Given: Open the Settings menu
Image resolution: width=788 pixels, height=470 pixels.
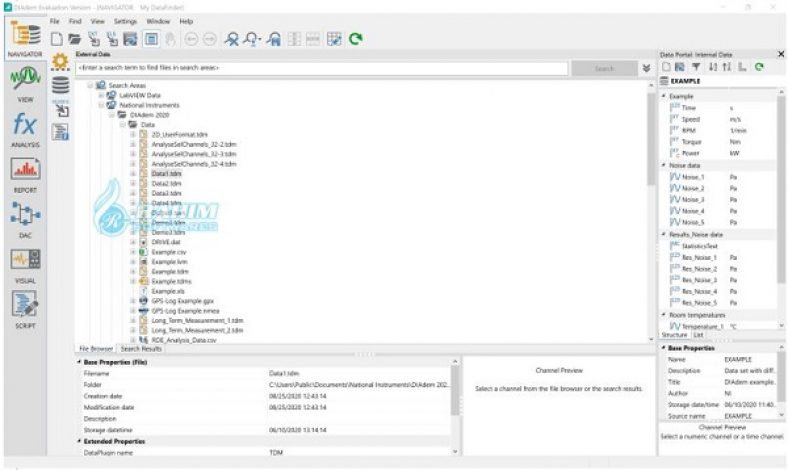Looking at the screenshot, I should coord(125,21).
